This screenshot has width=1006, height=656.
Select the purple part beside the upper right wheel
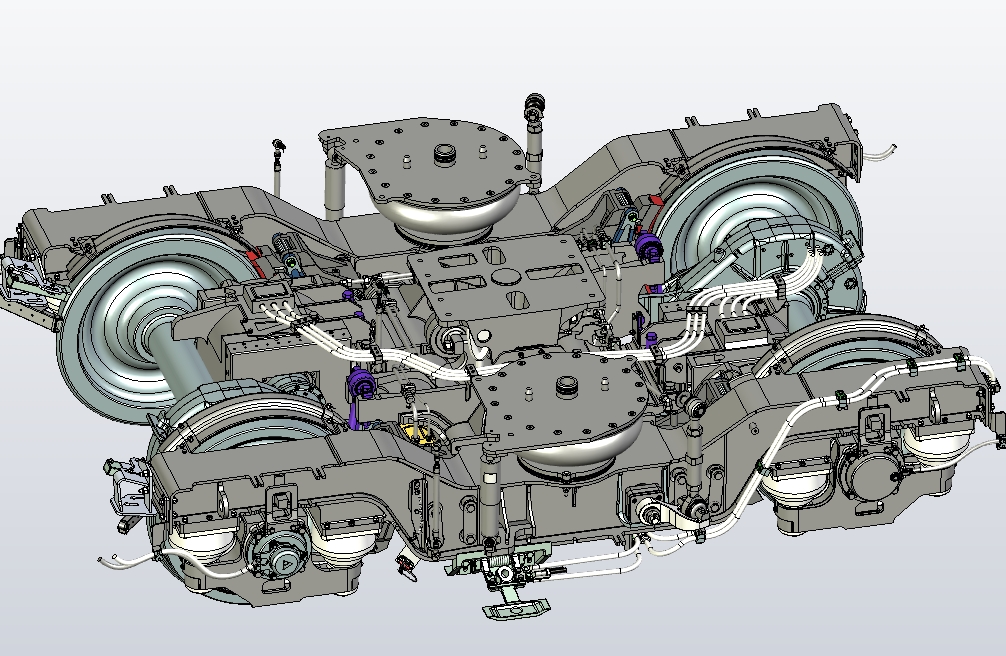coord(647,245)
